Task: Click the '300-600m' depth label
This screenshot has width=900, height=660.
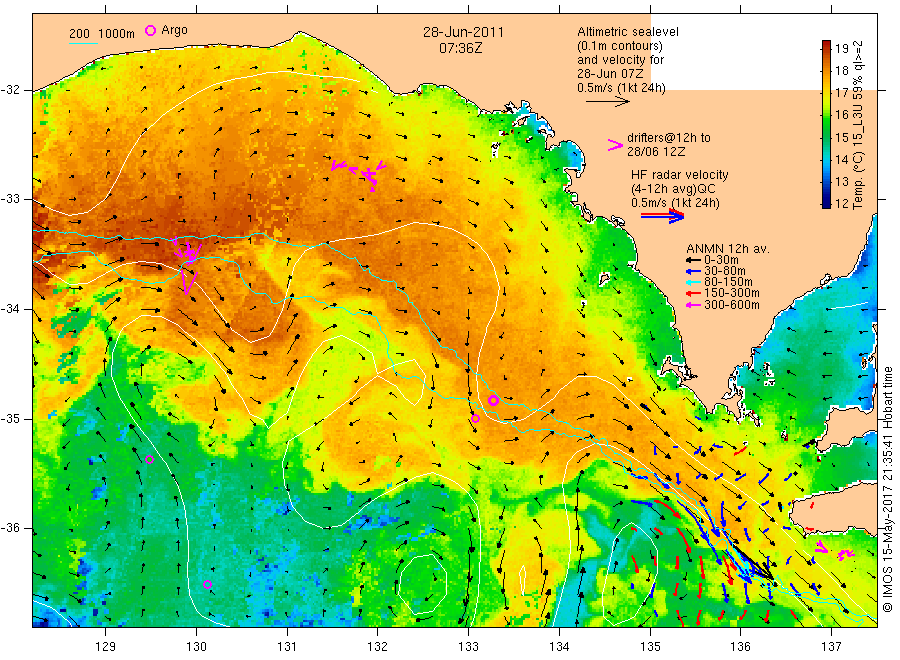Action: pos(732,305)
